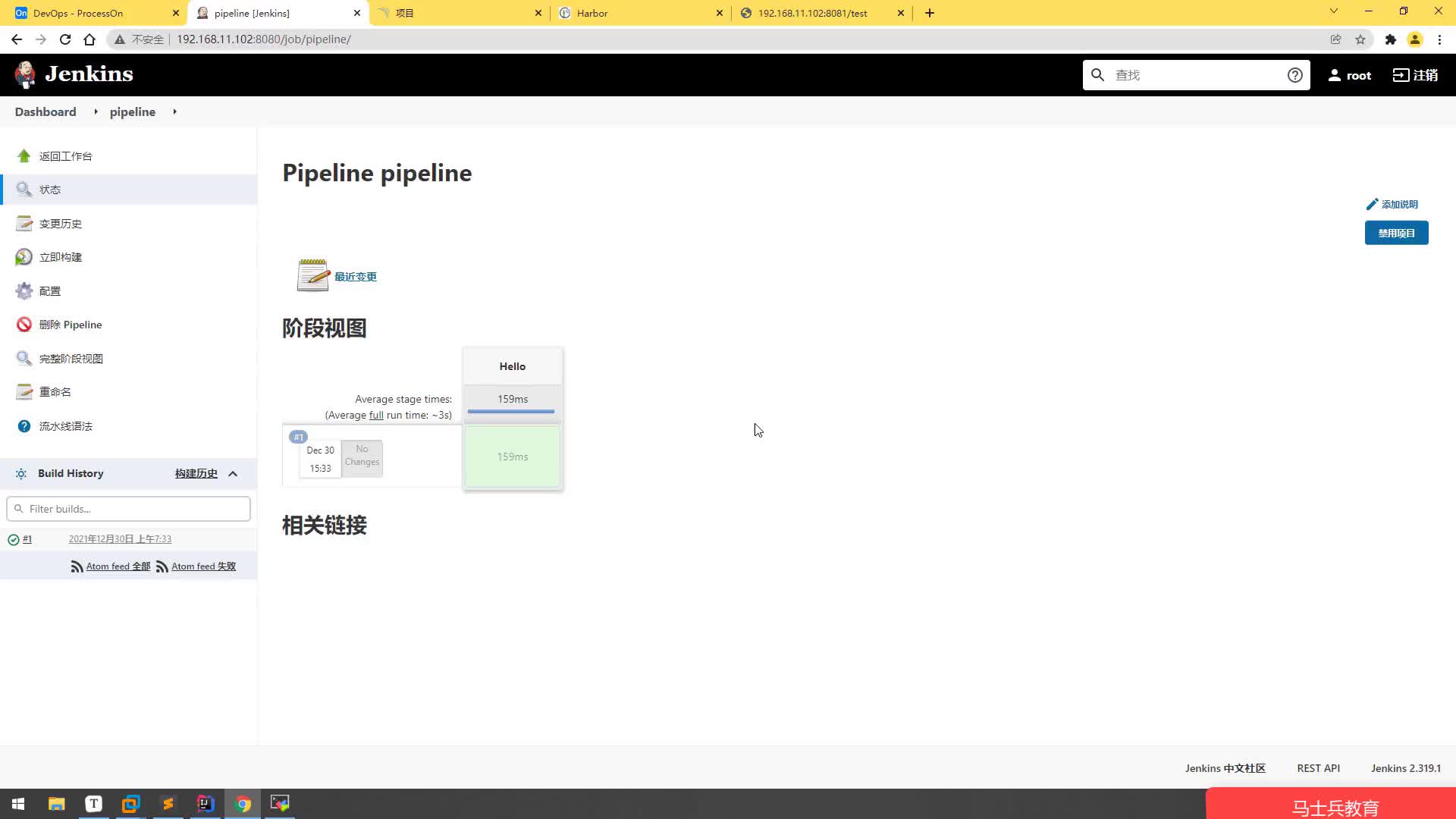The width and height of the screenshot is (1456, 819).
Task: Open the 变更历史 sidebar link
Action: point(61,224)
